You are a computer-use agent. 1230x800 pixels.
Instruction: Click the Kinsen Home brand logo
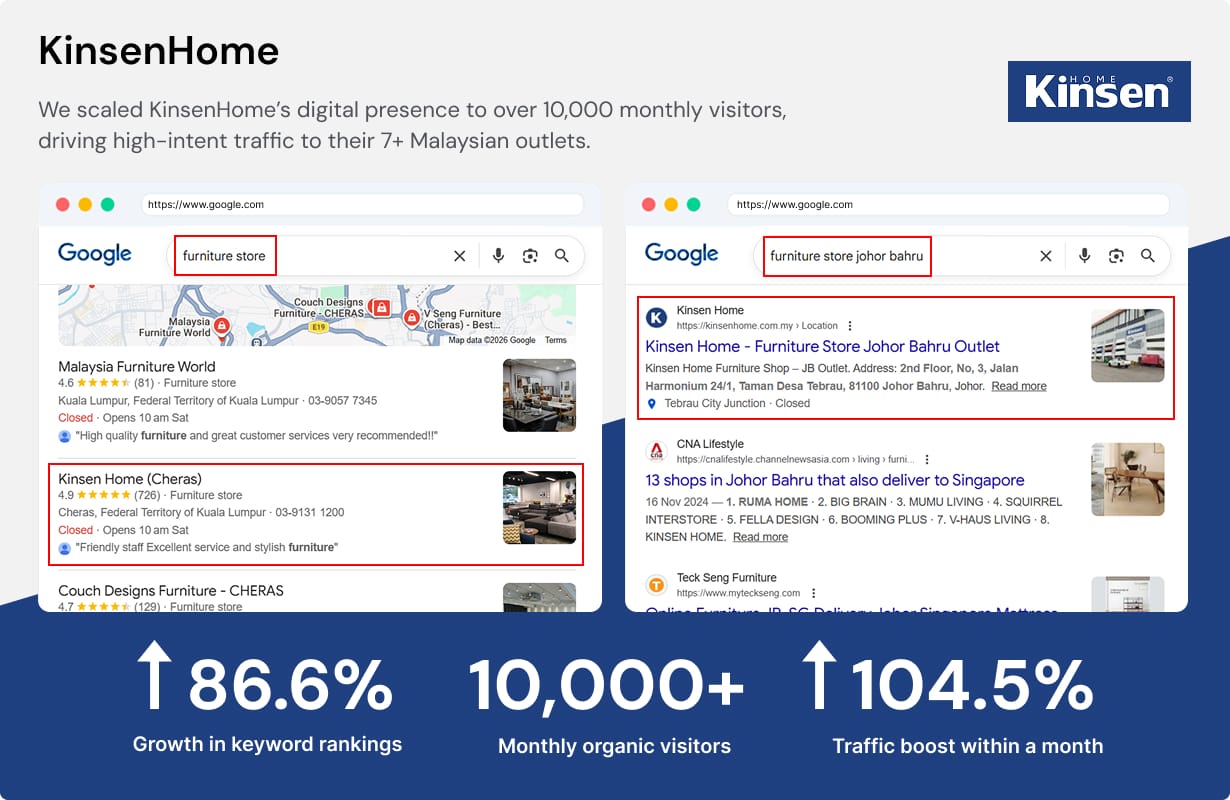pyautogui.click(x=1099, y=92)
